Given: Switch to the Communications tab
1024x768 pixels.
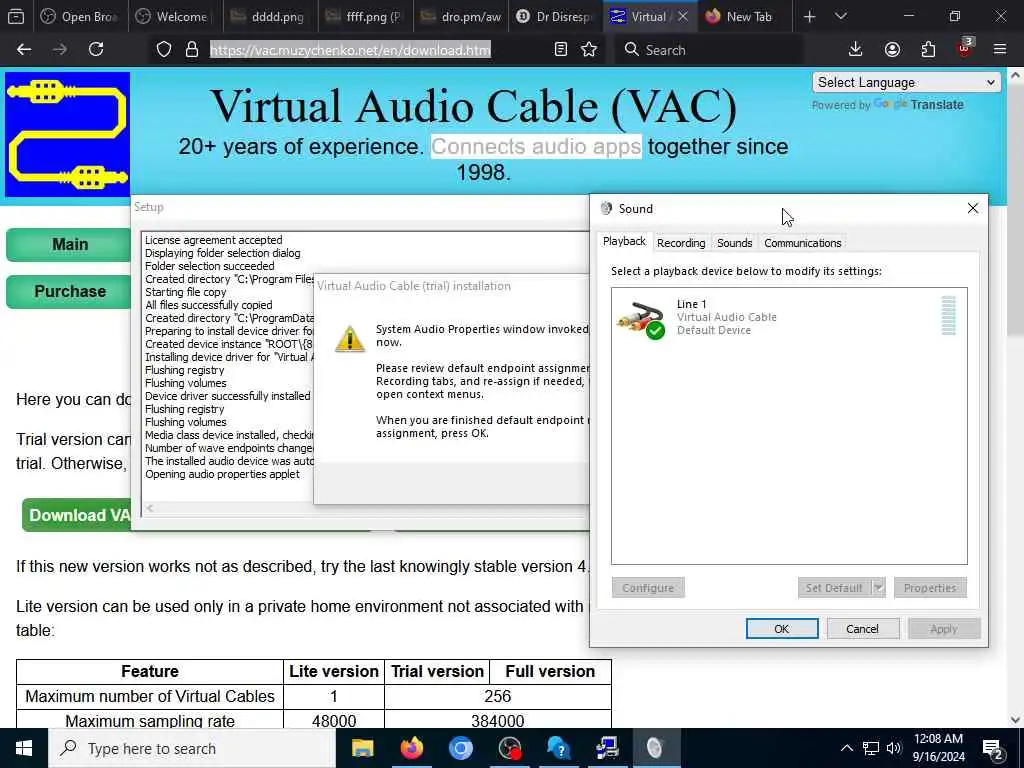Looking at the screenshot, I should tap(803, 243).
